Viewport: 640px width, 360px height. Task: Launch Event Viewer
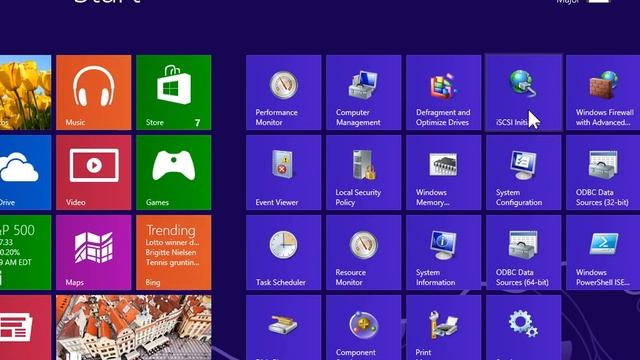(x=283, y=173)
